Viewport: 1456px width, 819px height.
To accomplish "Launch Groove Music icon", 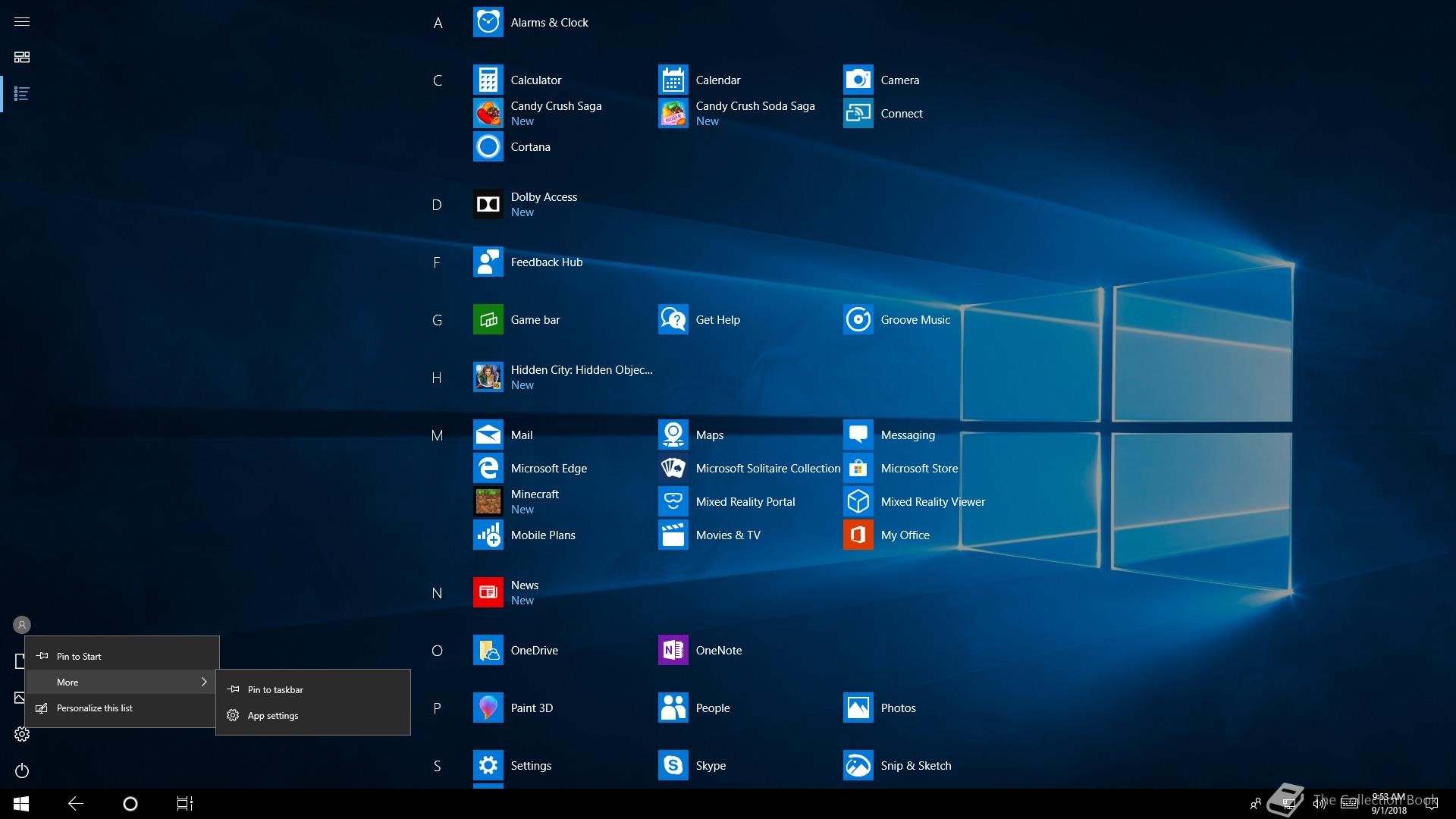I will (x=858, y=320).
